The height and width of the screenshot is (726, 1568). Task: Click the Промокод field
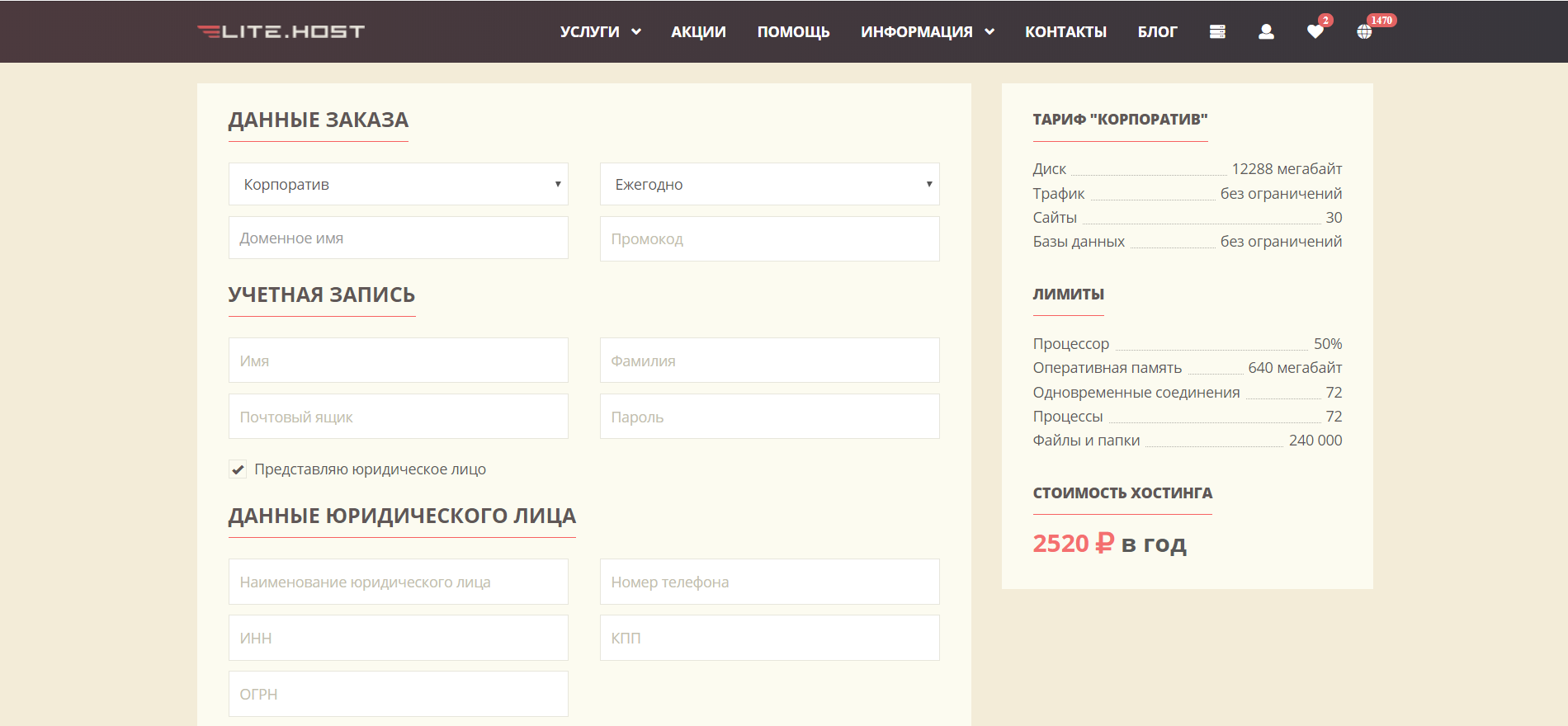pos(770,238)
